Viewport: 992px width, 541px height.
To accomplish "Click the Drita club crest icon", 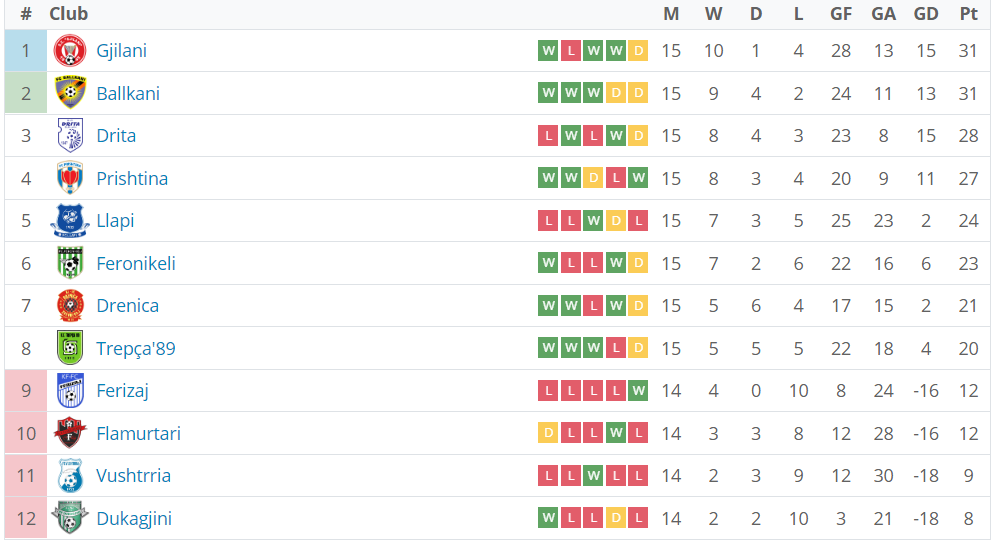I will click(x=70, y=136).
